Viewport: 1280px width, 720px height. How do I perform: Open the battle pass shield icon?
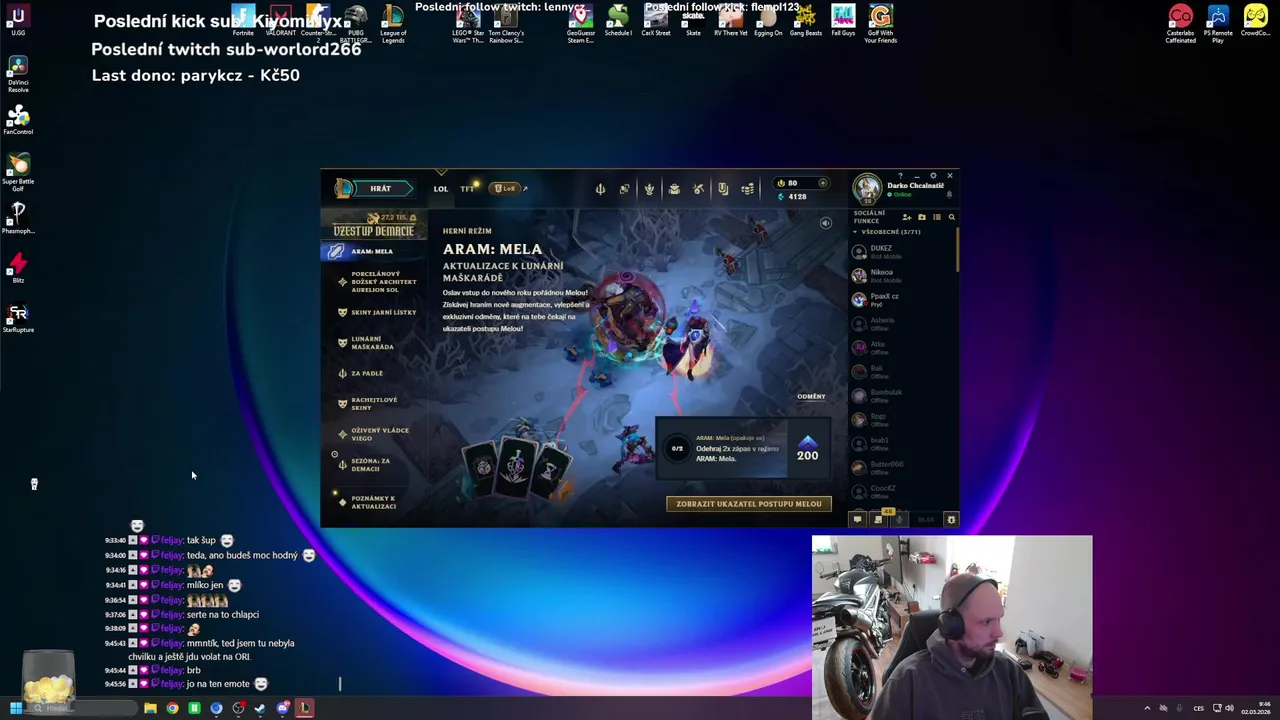pos(723,189)
